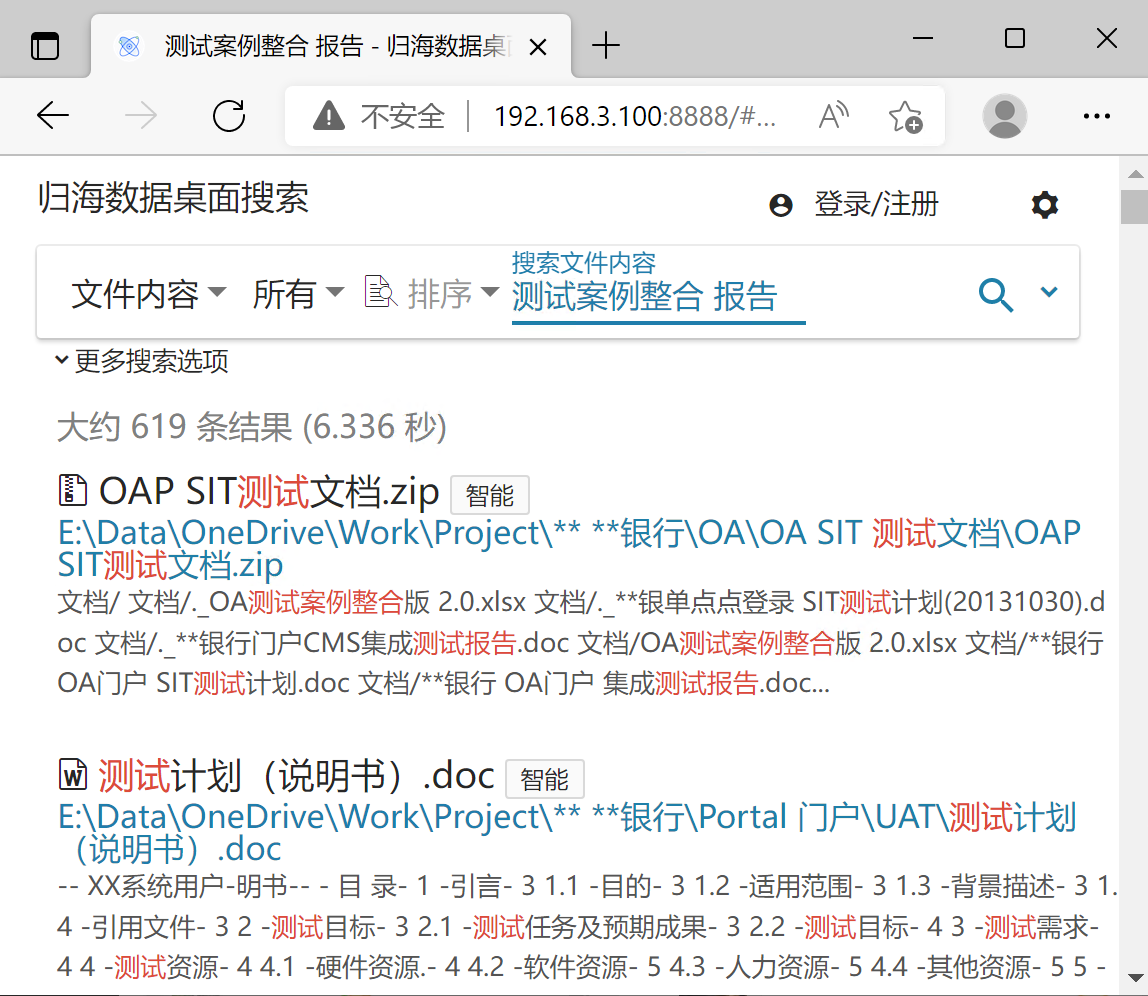Reload the page with the refresh icon

pyautogui.click(x=229, y=116)
